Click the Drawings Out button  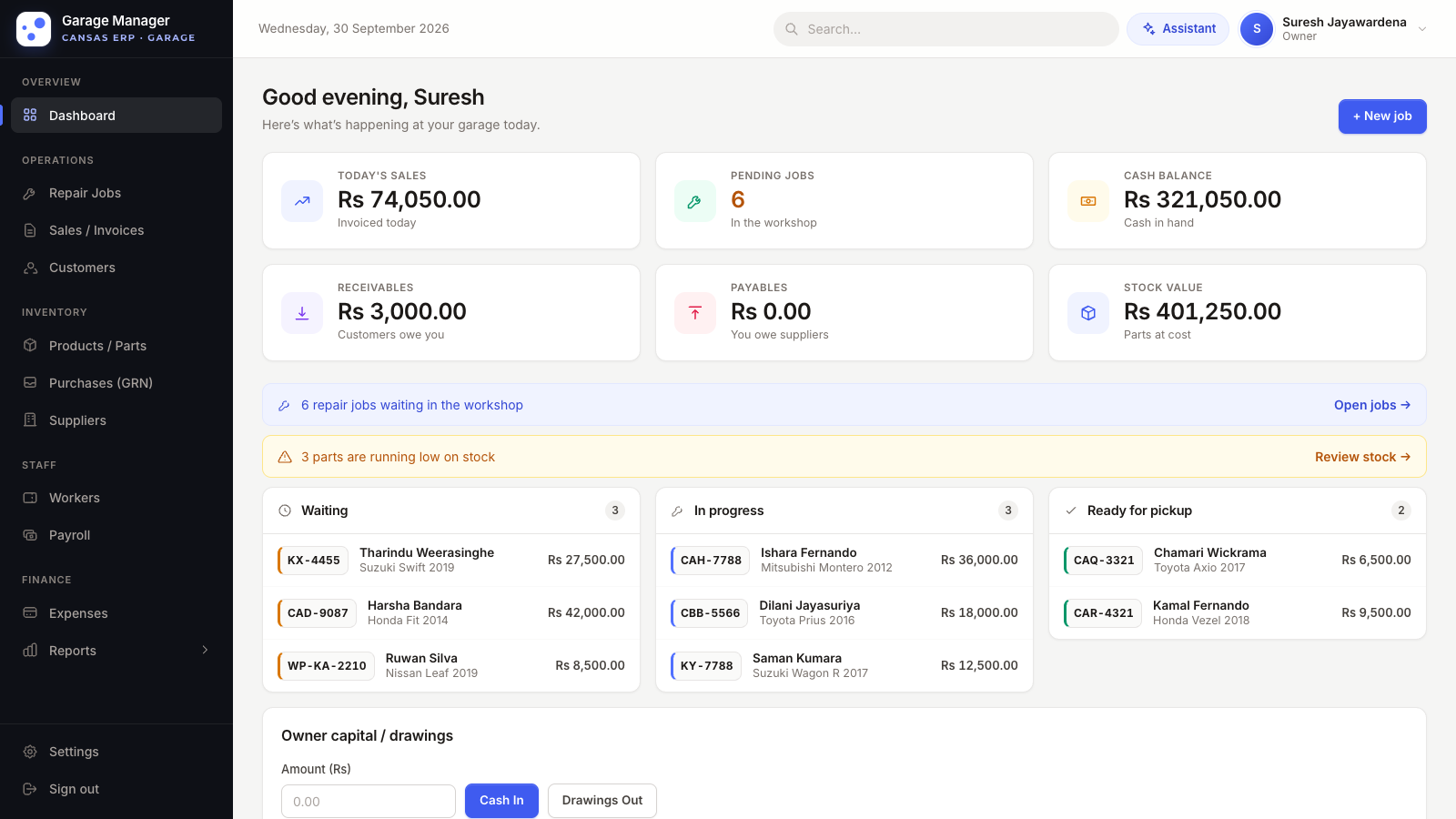coord(602,801)
